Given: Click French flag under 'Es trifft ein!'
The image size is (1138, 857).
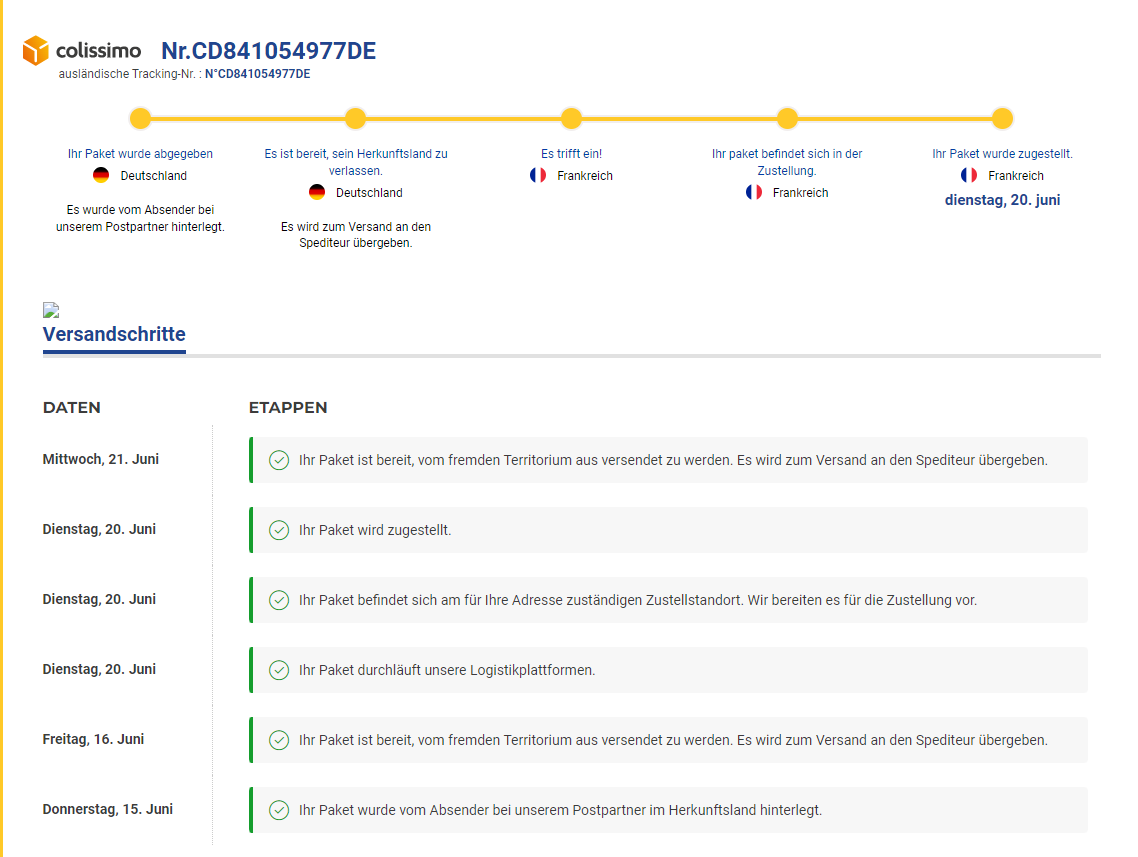Looking at the screenshot, I should [x=538, y=176].
